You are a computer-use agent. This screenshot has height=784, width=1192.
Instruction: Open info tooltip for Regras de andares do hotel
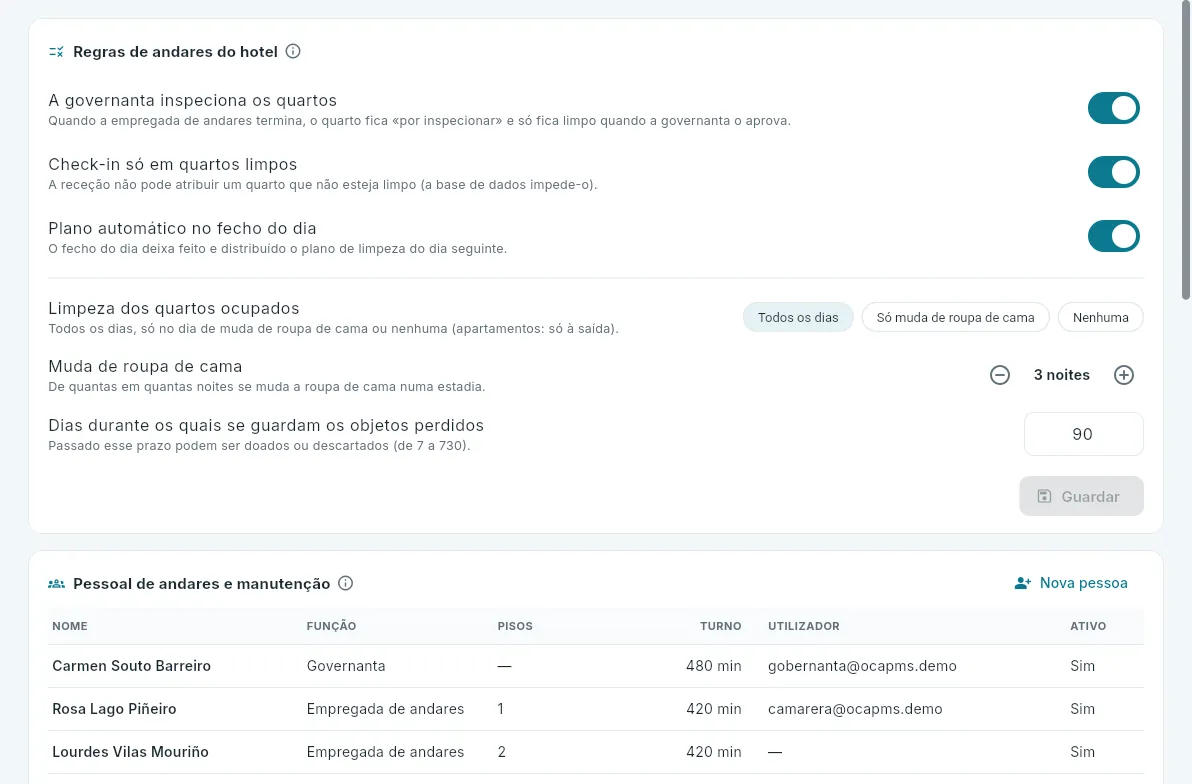(293, 52)
